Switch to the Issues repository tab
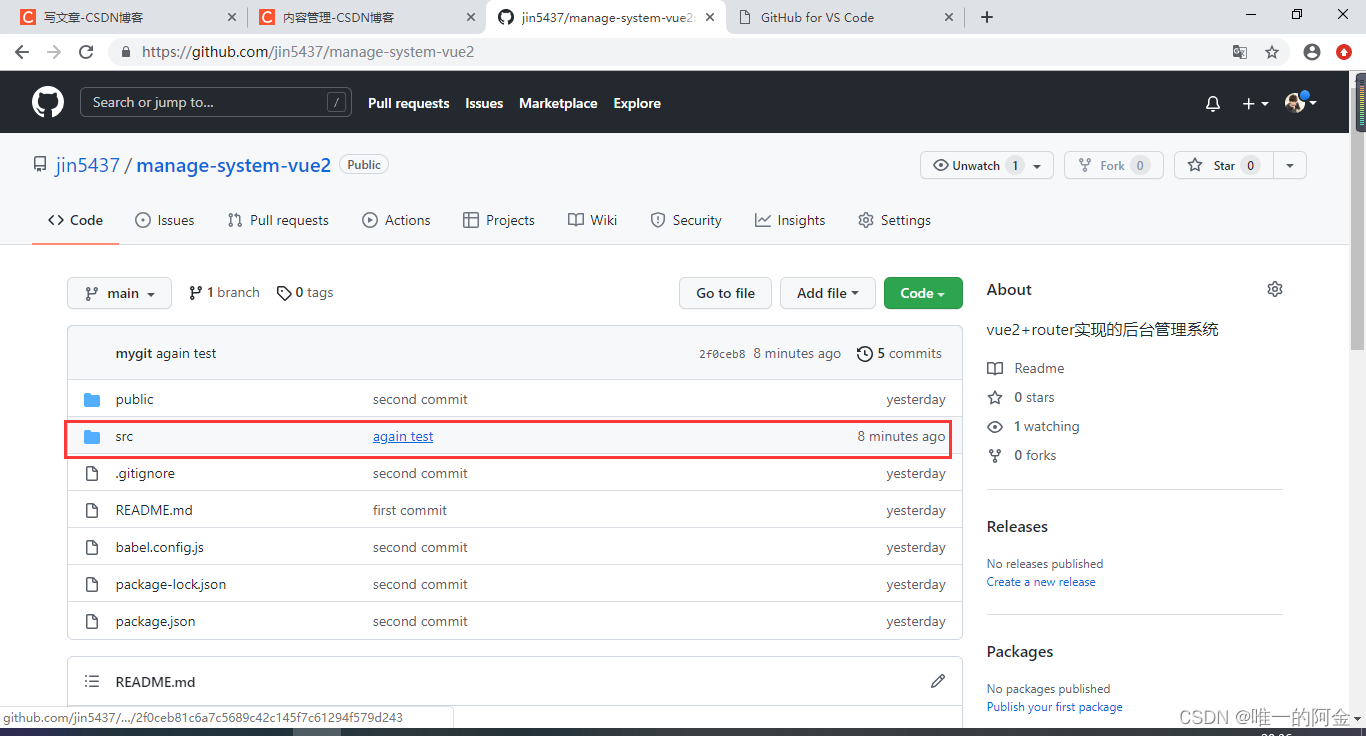Image resolution: width=1366 pixels, height=736 pixels. [165, 220]
